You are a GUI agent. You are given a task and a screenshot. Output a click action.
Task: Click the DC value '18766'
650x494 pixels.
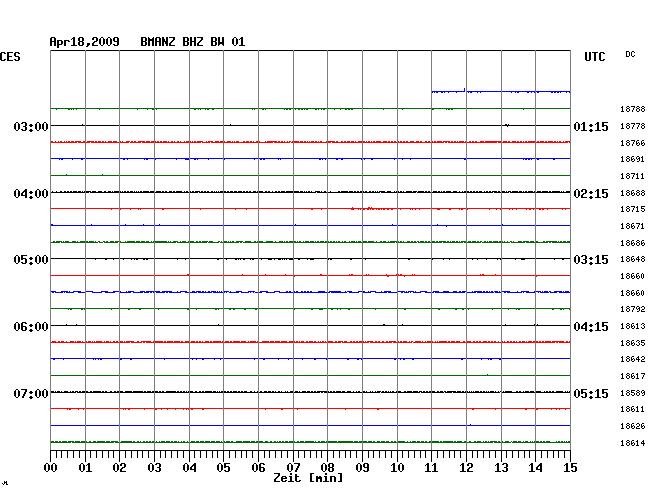(x=633, y=143)
